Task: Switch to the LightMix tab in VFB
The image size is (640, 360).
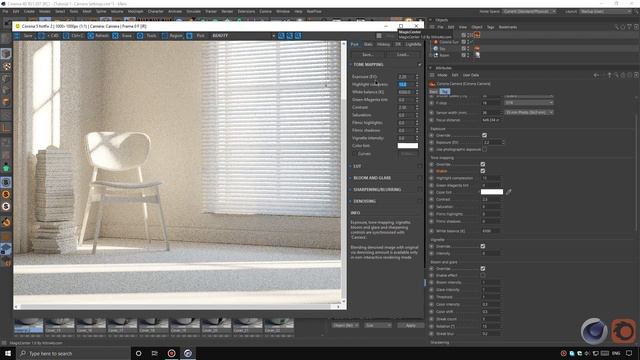Action: 413,44
